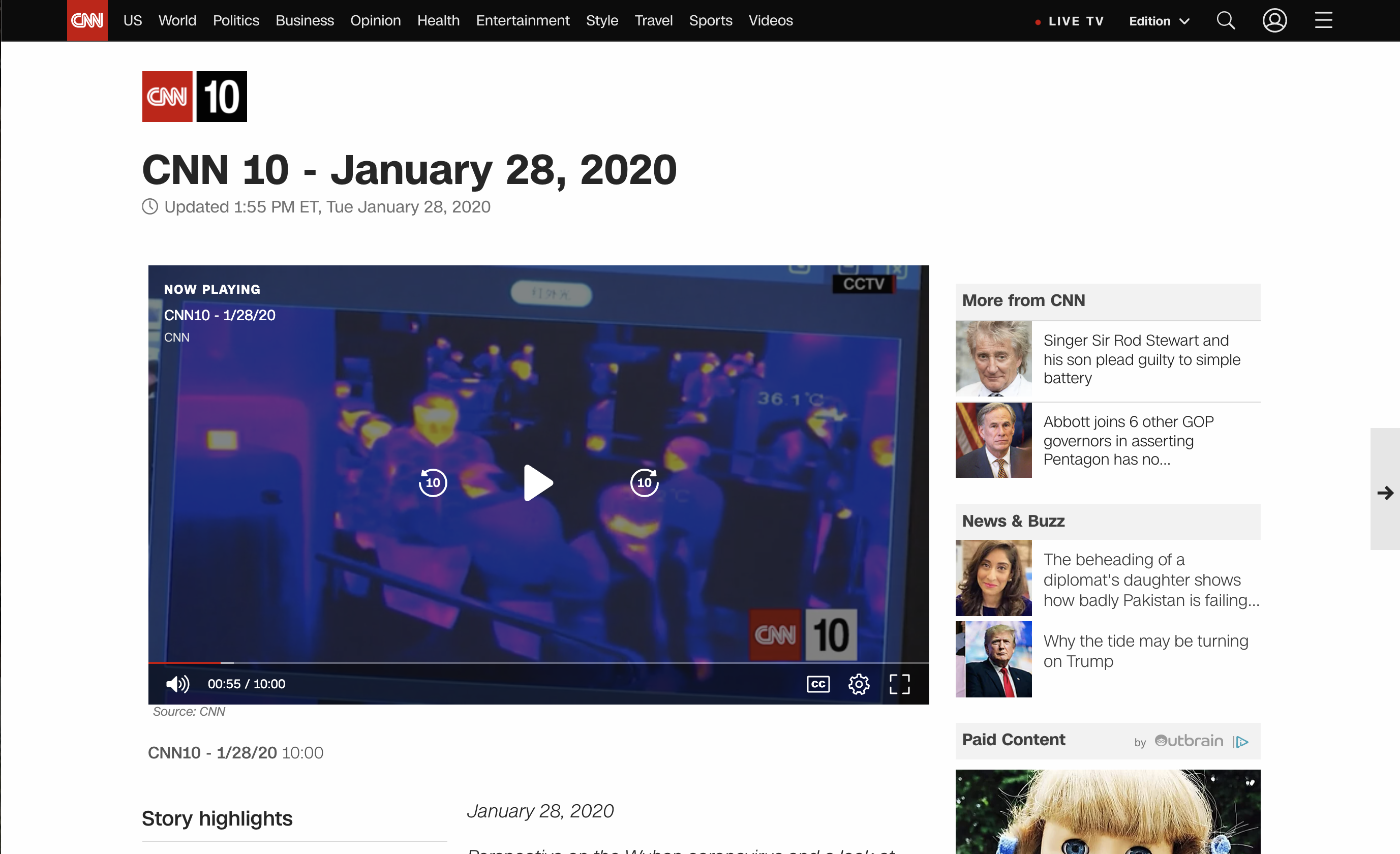The height and width of the screenshot is (854, 1400).
Task: Open the user account profile icon
Action: [x=1274, y=20]
